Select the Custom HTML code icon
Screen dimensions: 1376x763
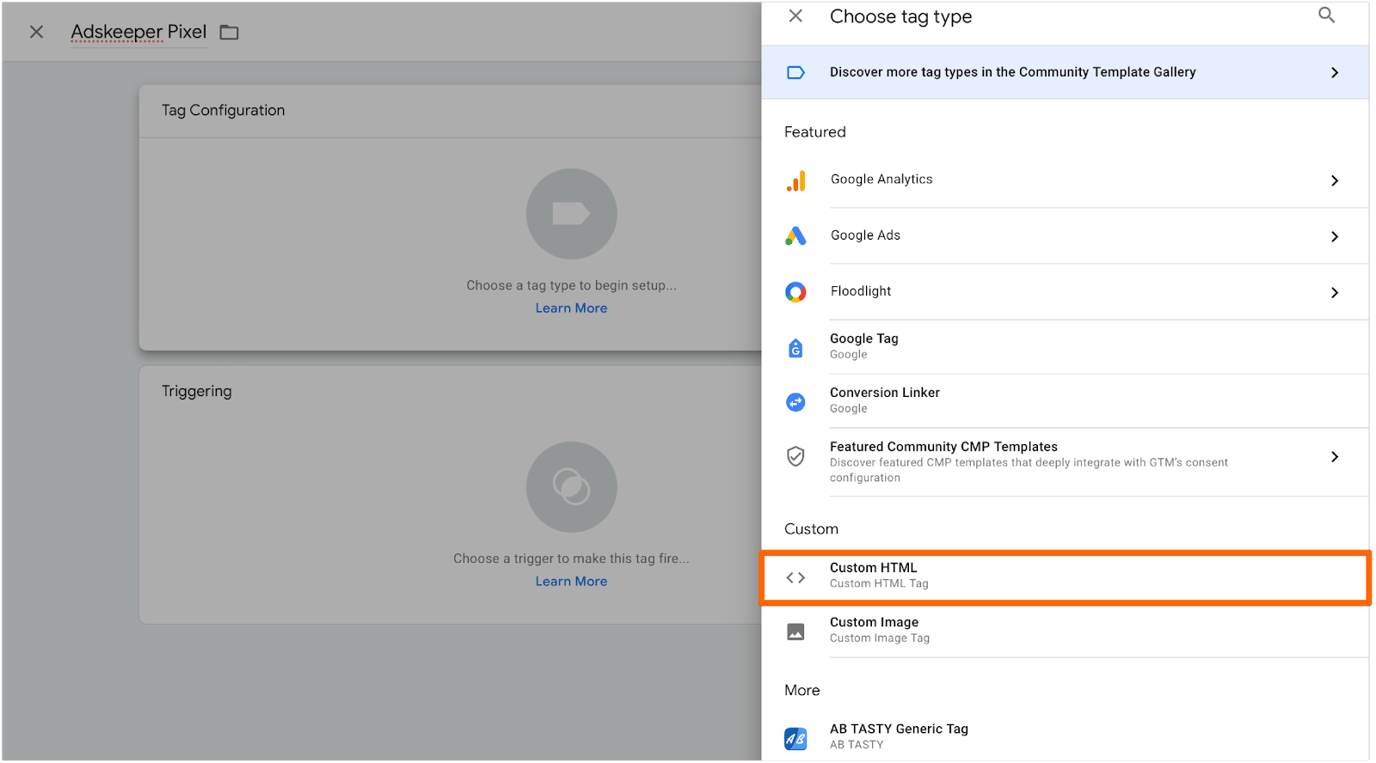click(x=795, y=576)
